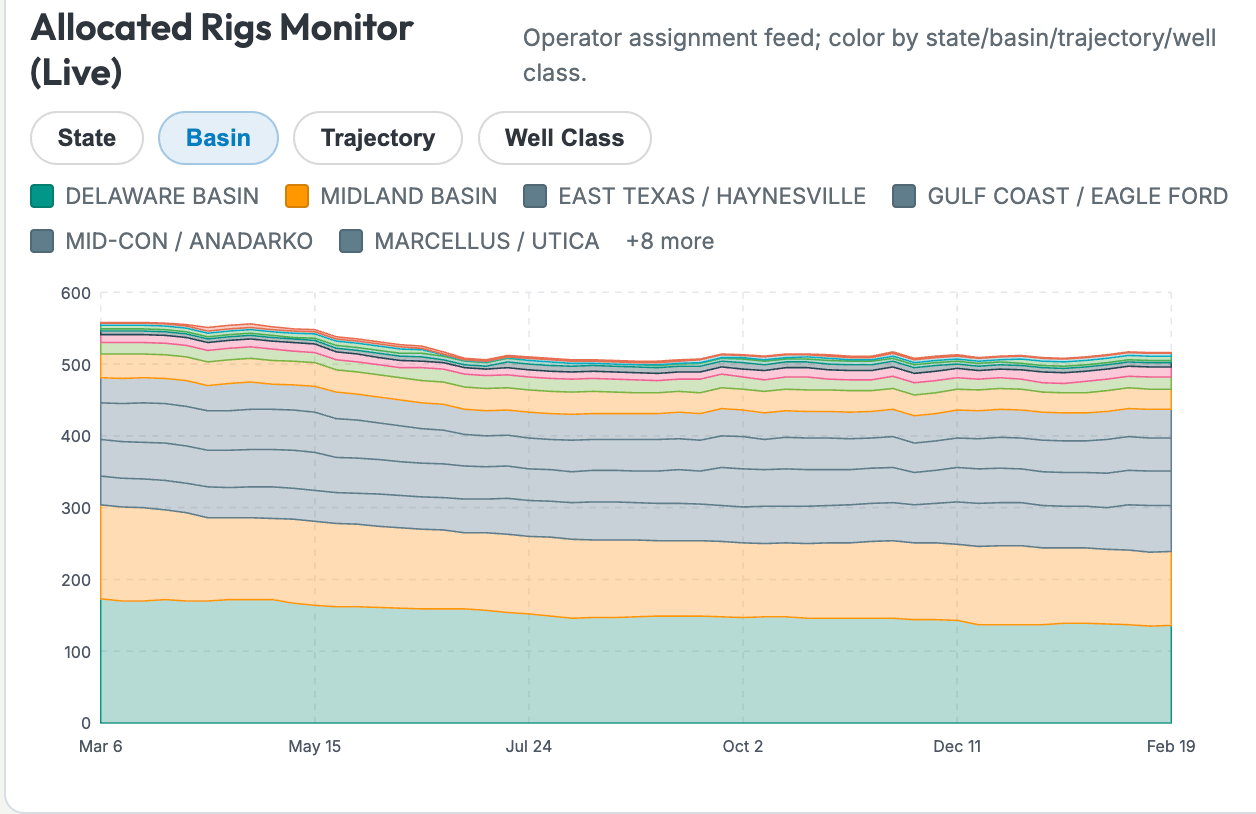Screen dimensions: 1256x814
Task: Toggle EAST TEXAS / HAYNESVILLE legend label
Action: pyautogui.click(x=712, y=196)
